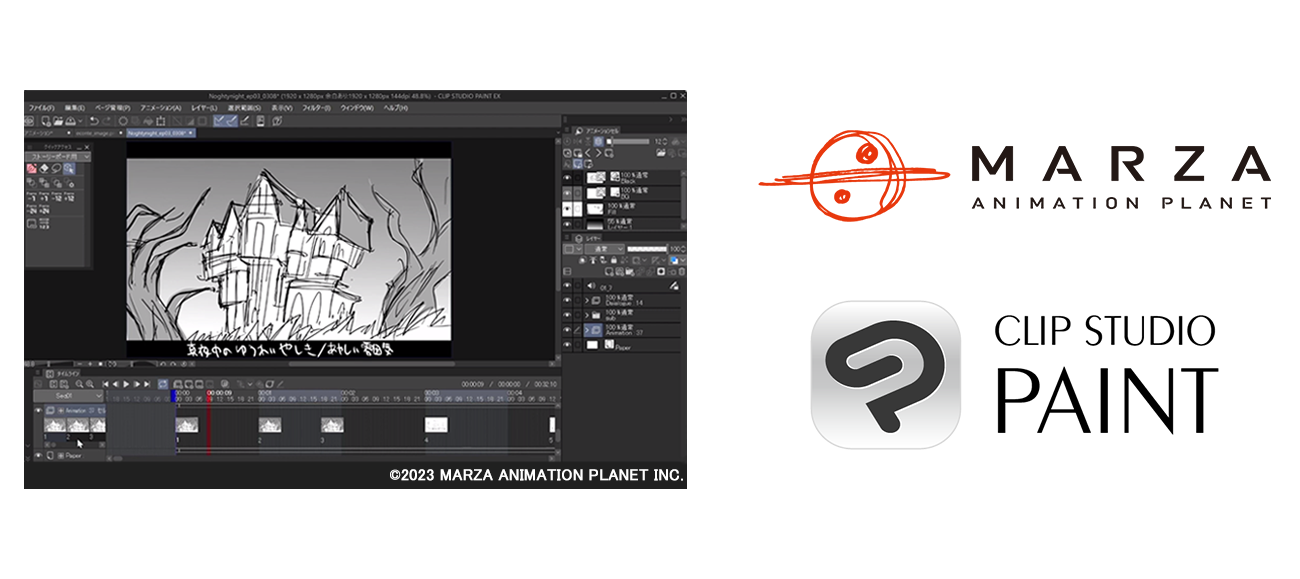Click the Frame -12 shortcut in Quick Access
This screenshot has width=1300, height=579.
pyautogui.click(x=57, y=197)
